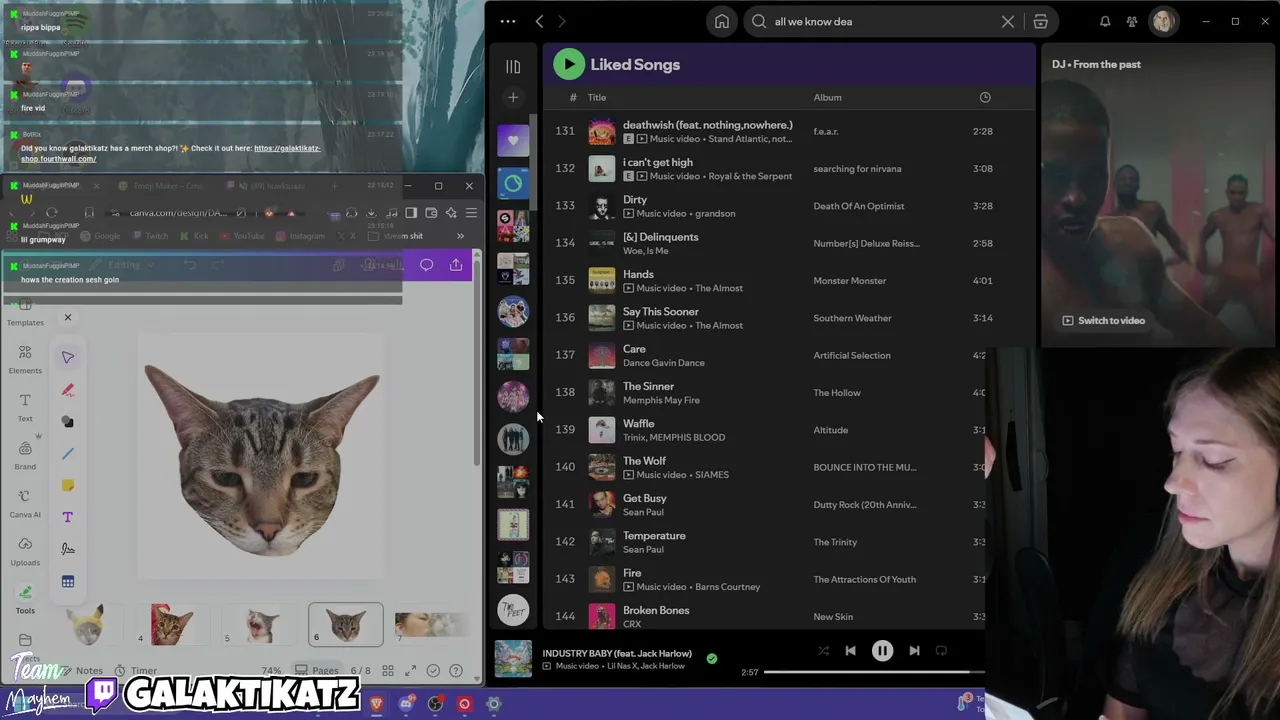1280x720 pixels.
Task: Open Canva grid view icon
Action: point(388,671)
